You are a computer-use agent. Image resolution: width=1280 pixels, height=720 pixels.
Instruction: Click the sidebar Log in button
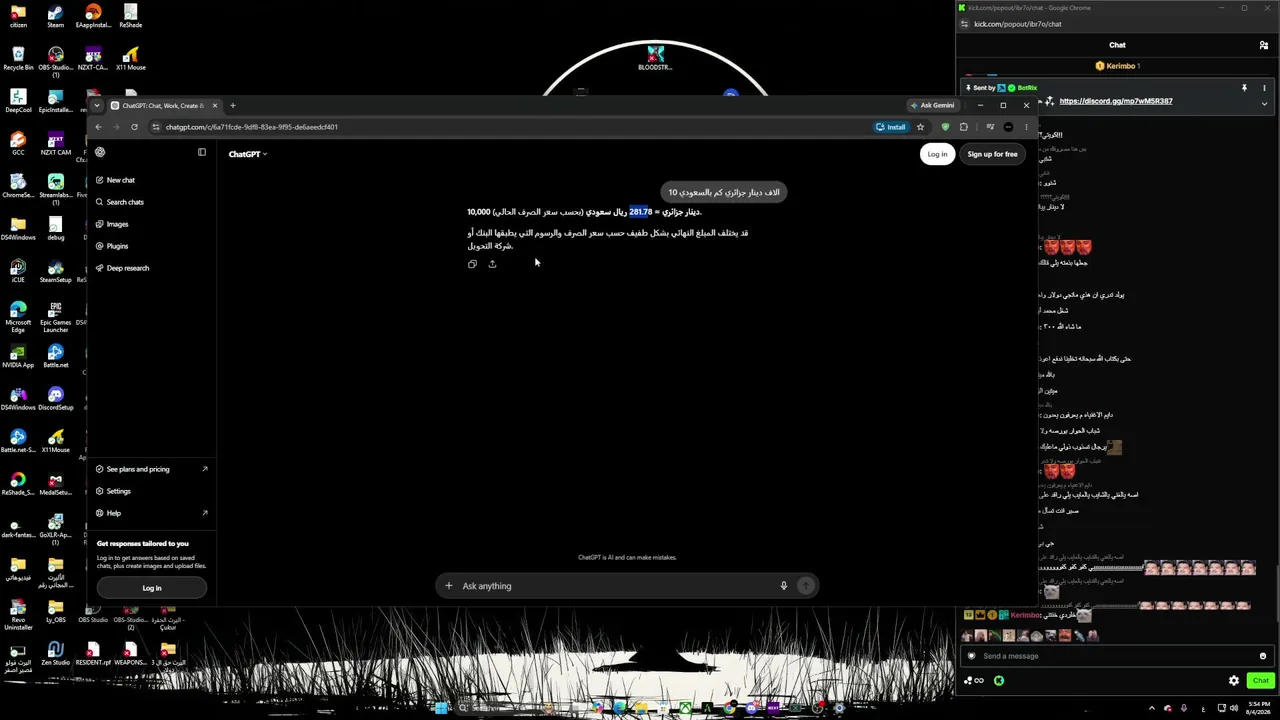(x=152, y=588)
